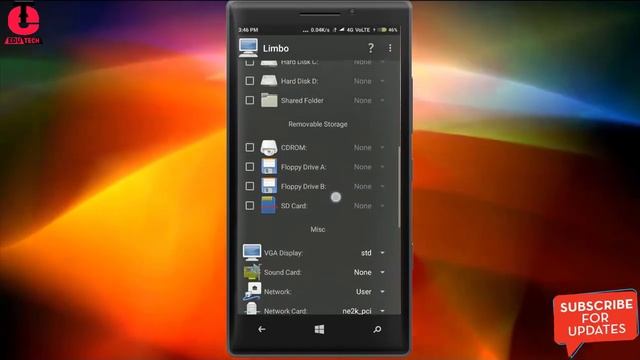Enable the Shared Folder checkbox
The height and width of the screenshot is (360, 640).
[249, 100]
